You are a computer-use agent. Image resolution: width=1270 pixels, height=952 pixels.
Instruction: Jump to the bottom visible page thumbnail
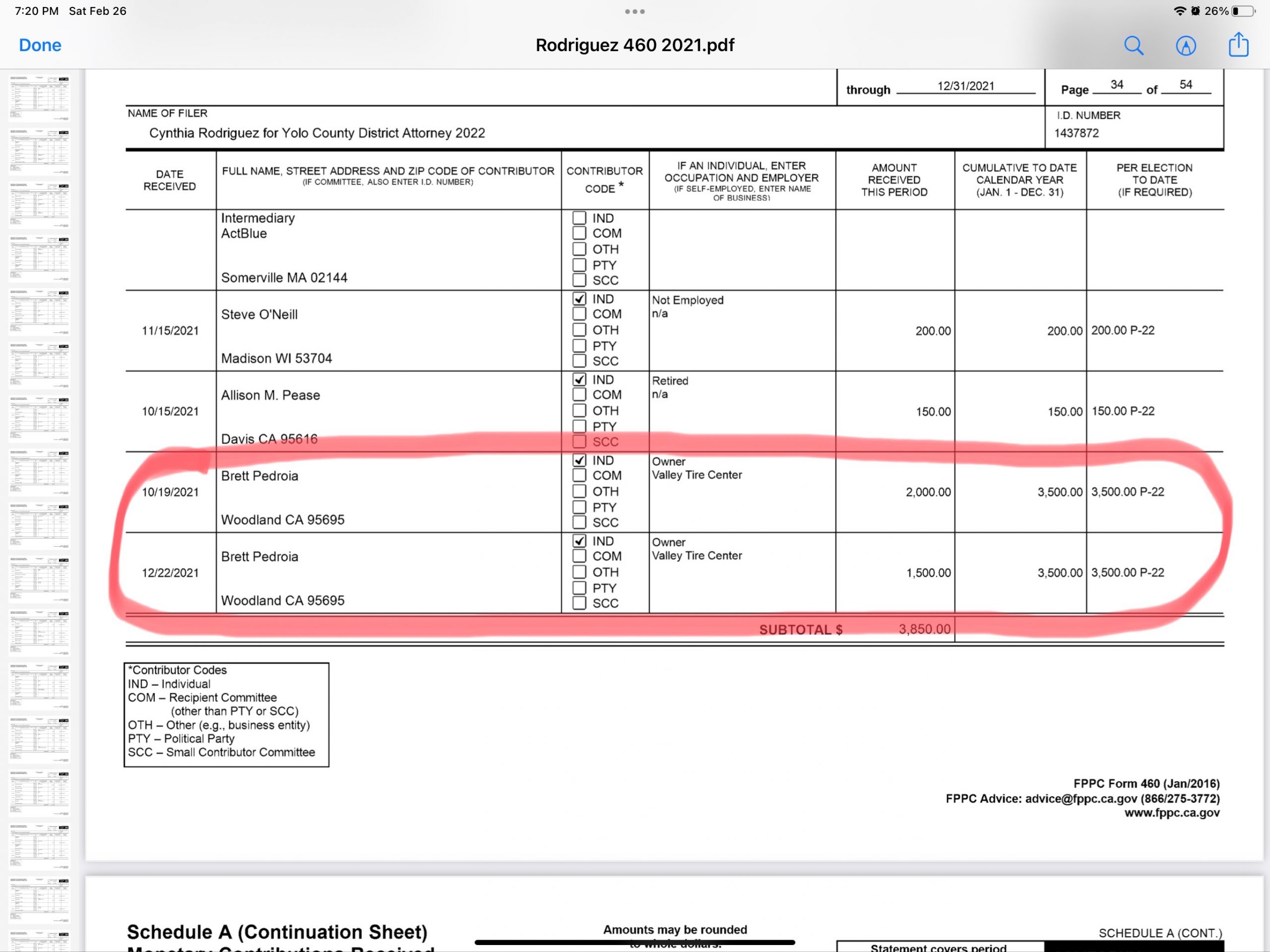tap(40, 941)
